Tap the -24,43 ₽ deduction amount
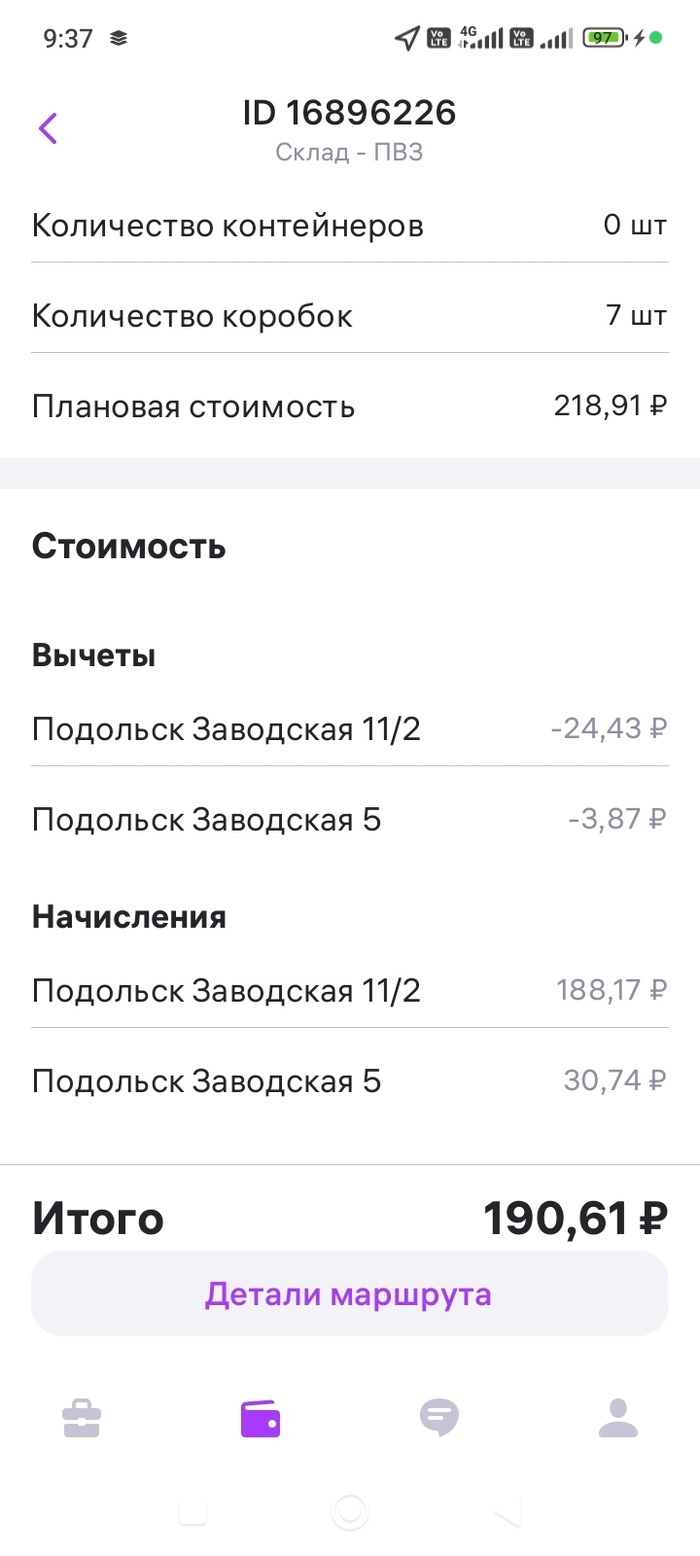Image resolution: width=700 pixels, height=1556 pixels. [608, 729]
